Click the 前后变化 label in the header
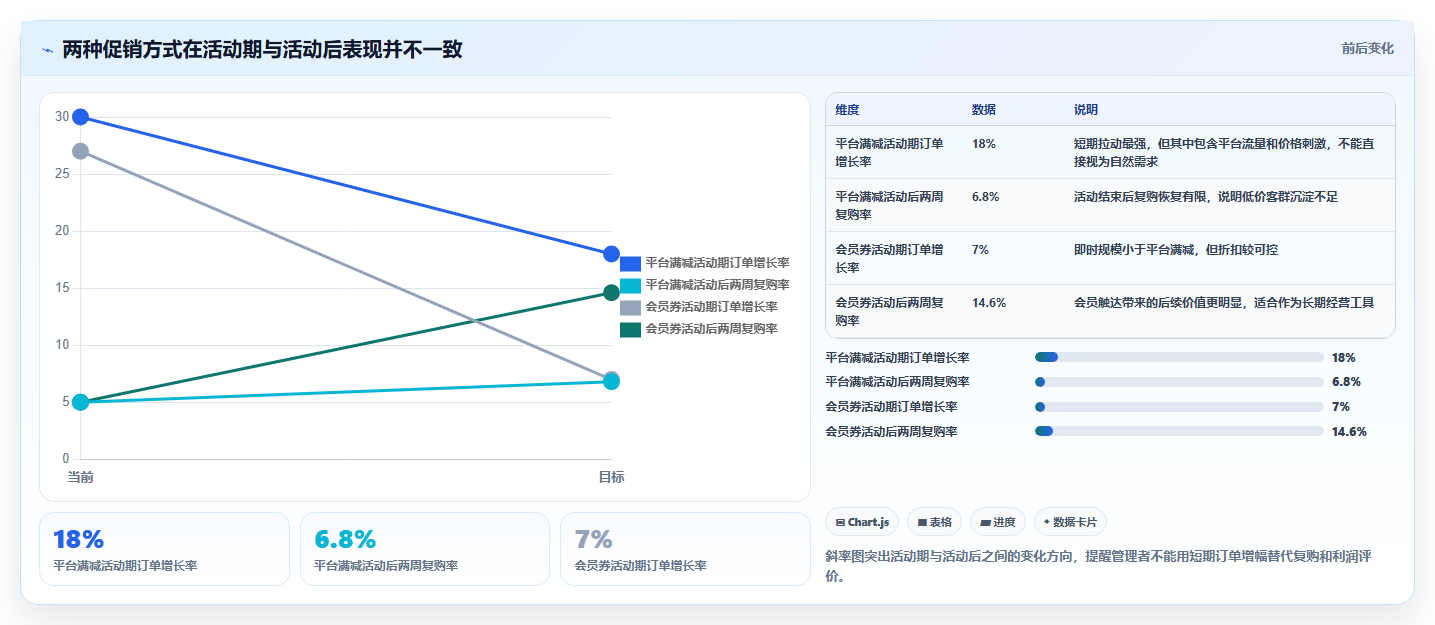The height and width of the screenshot is (625, 1435). pyautogui.click(x=1367, y=48)
